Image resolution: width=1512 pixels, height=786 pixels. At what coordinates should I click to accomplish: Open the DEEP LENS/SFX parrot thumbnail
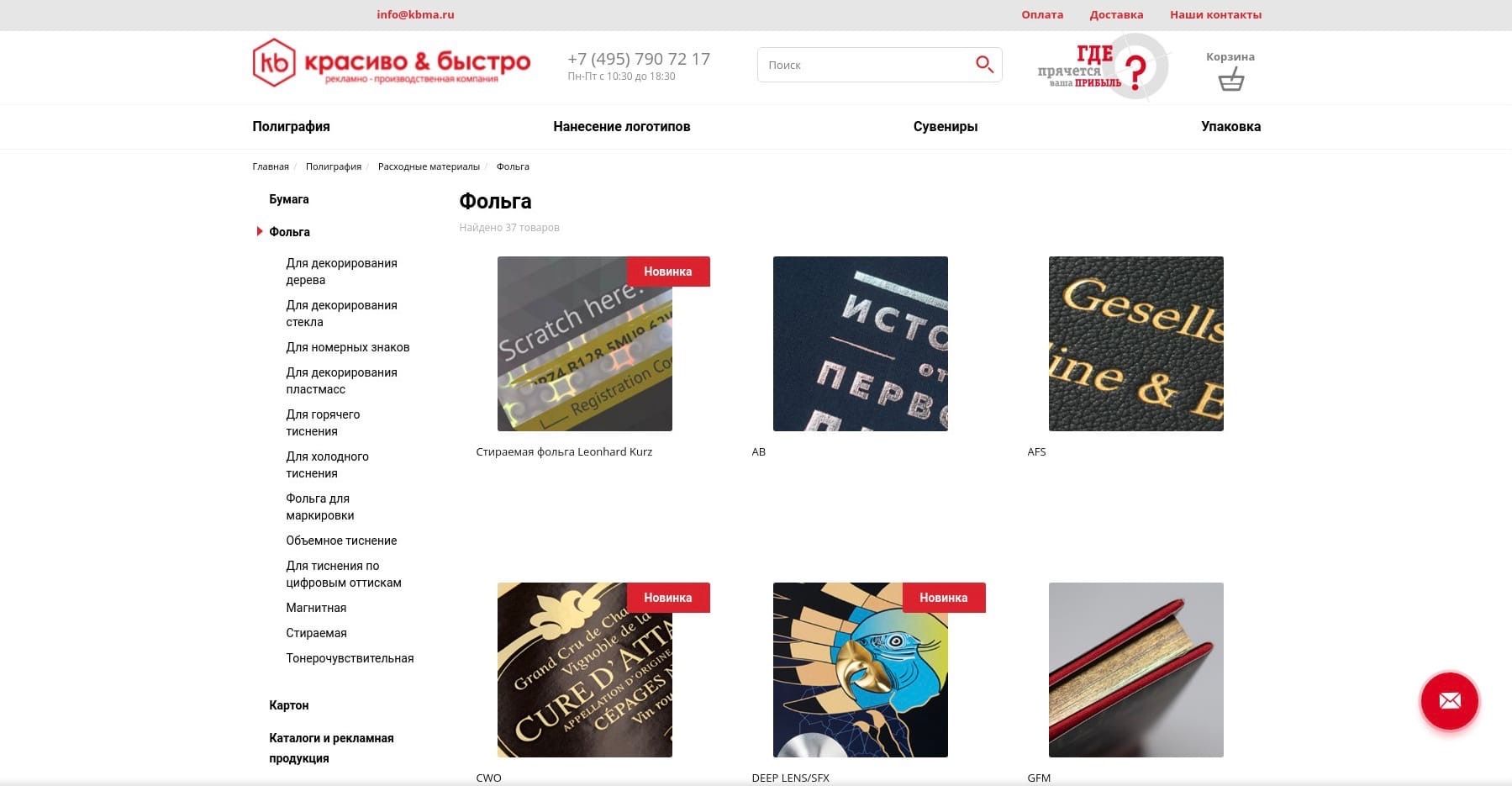(x=861, y=670)
